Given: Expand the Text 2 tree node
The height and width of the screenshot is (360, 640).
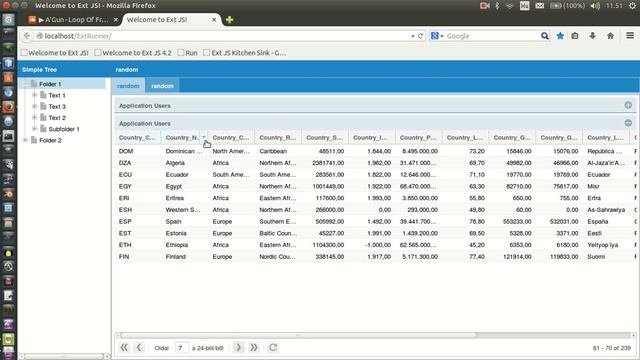Looking at the screenshot, I should [x=35, y=118].
